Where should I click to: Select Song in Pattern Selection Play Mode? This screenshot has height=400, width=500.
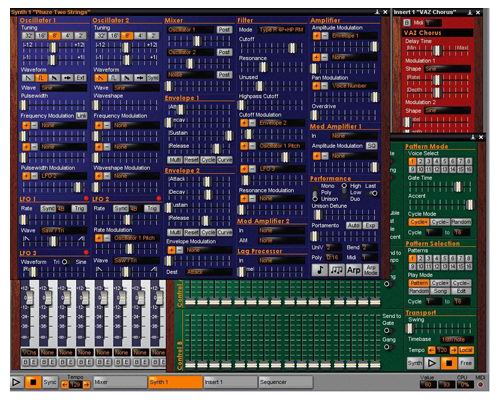click(x=440, y=291)
